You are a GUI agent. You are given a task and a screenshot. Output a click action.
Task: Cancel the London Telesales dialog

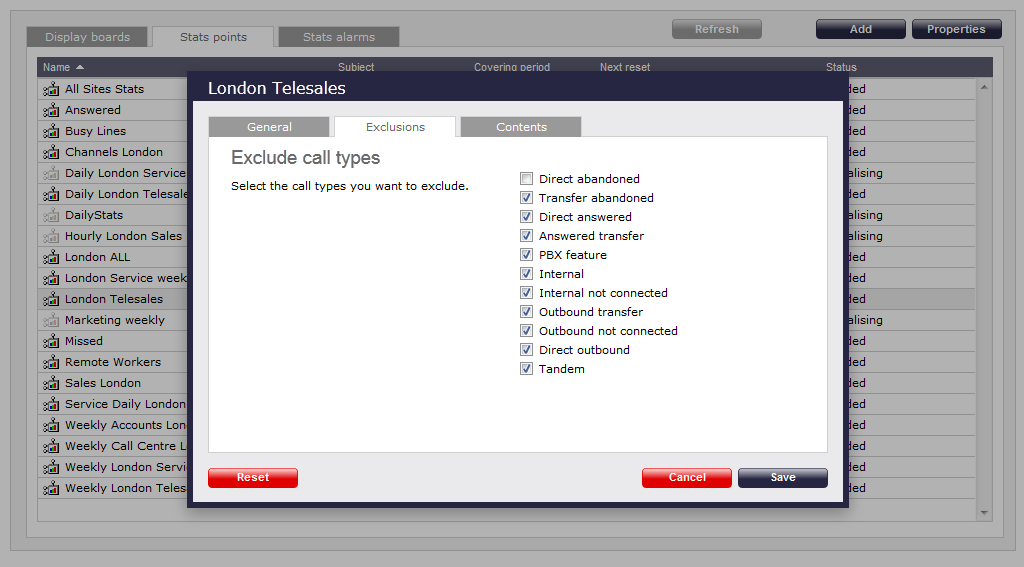[x=687, y=478]
